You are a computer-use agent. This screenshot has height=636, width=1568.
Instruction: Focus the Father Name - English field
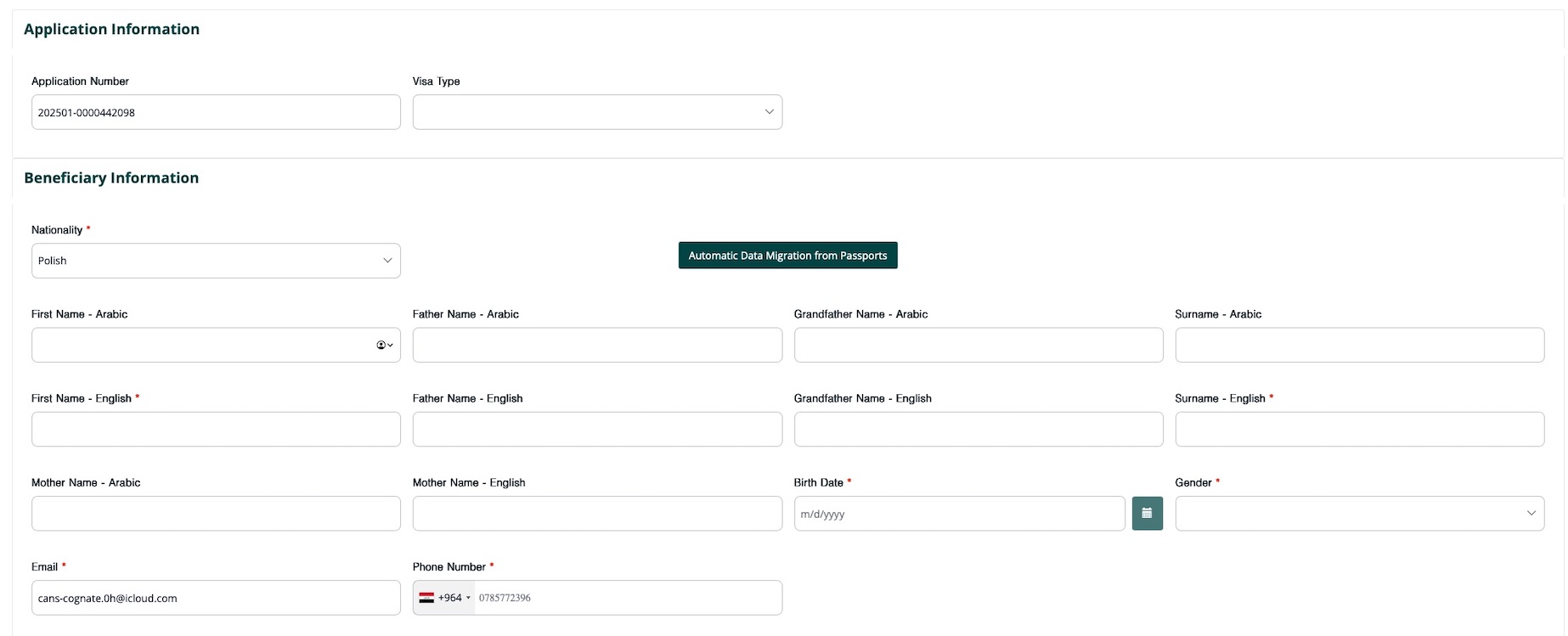coord(597,430)
